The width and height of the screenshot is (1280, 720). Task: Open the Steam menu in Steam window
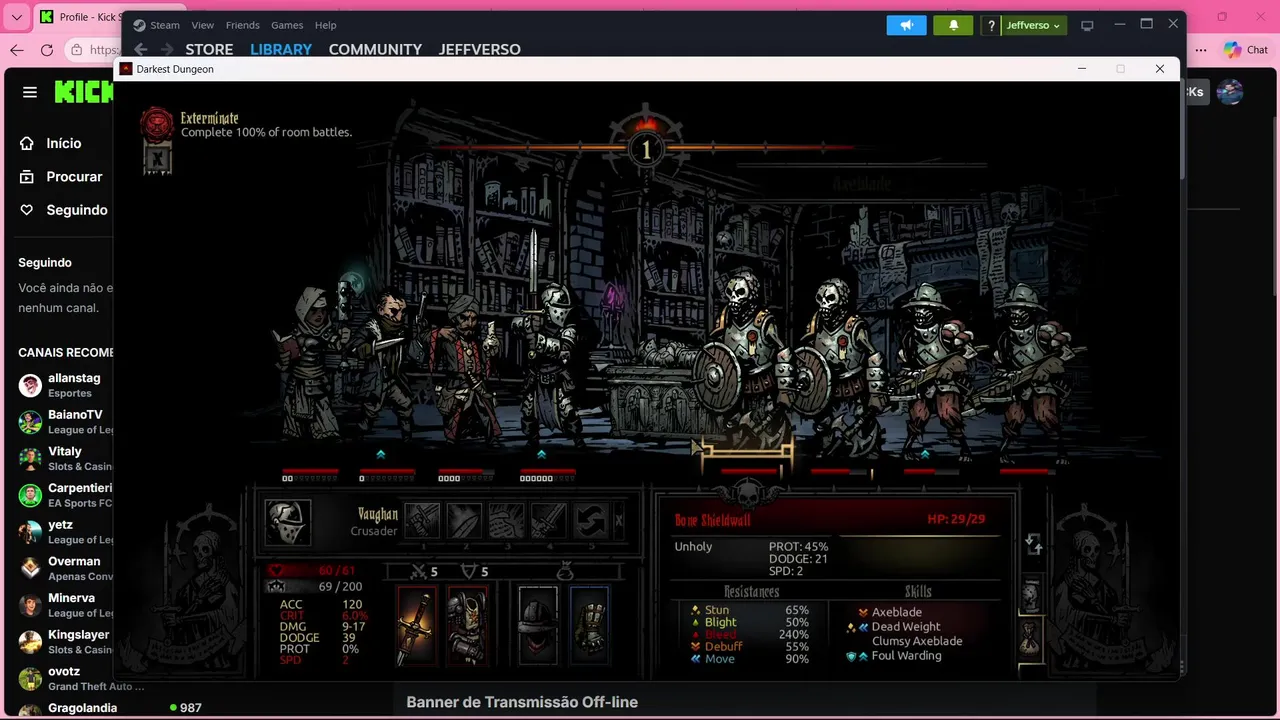tap(157, 25)
